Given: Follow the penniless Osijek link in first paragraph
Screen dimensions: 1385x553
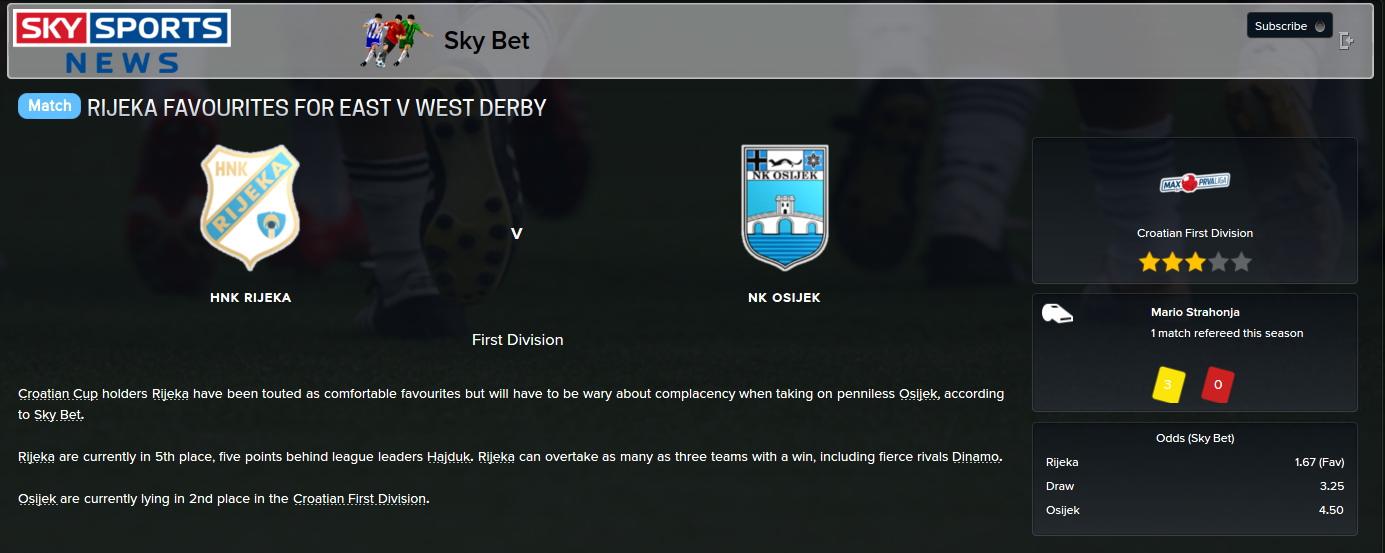Looking at the screenshot, I should coord(918,394).
